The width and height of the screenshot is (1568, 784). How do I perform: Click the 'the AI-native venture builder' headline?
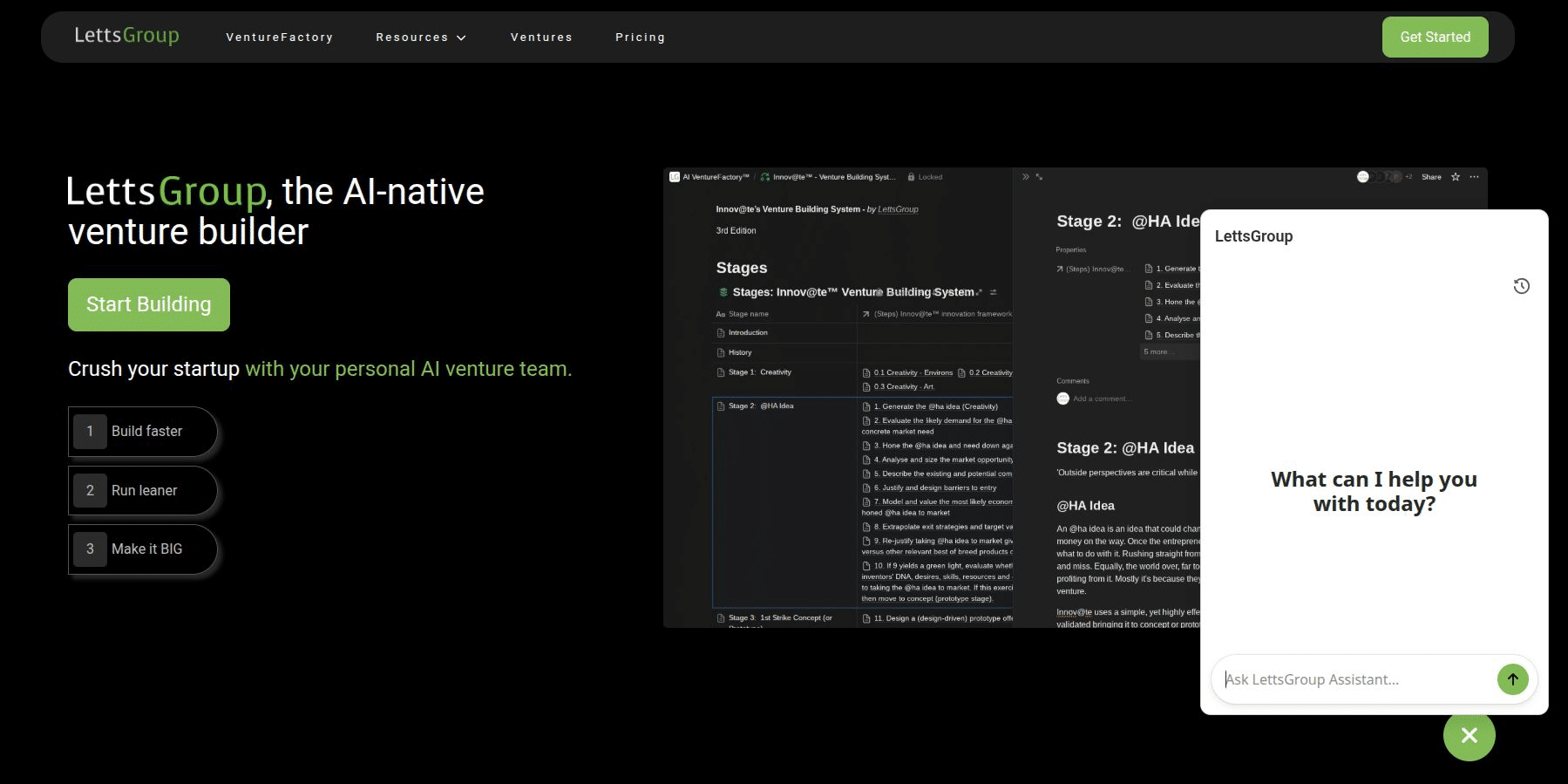pos(275,212)
